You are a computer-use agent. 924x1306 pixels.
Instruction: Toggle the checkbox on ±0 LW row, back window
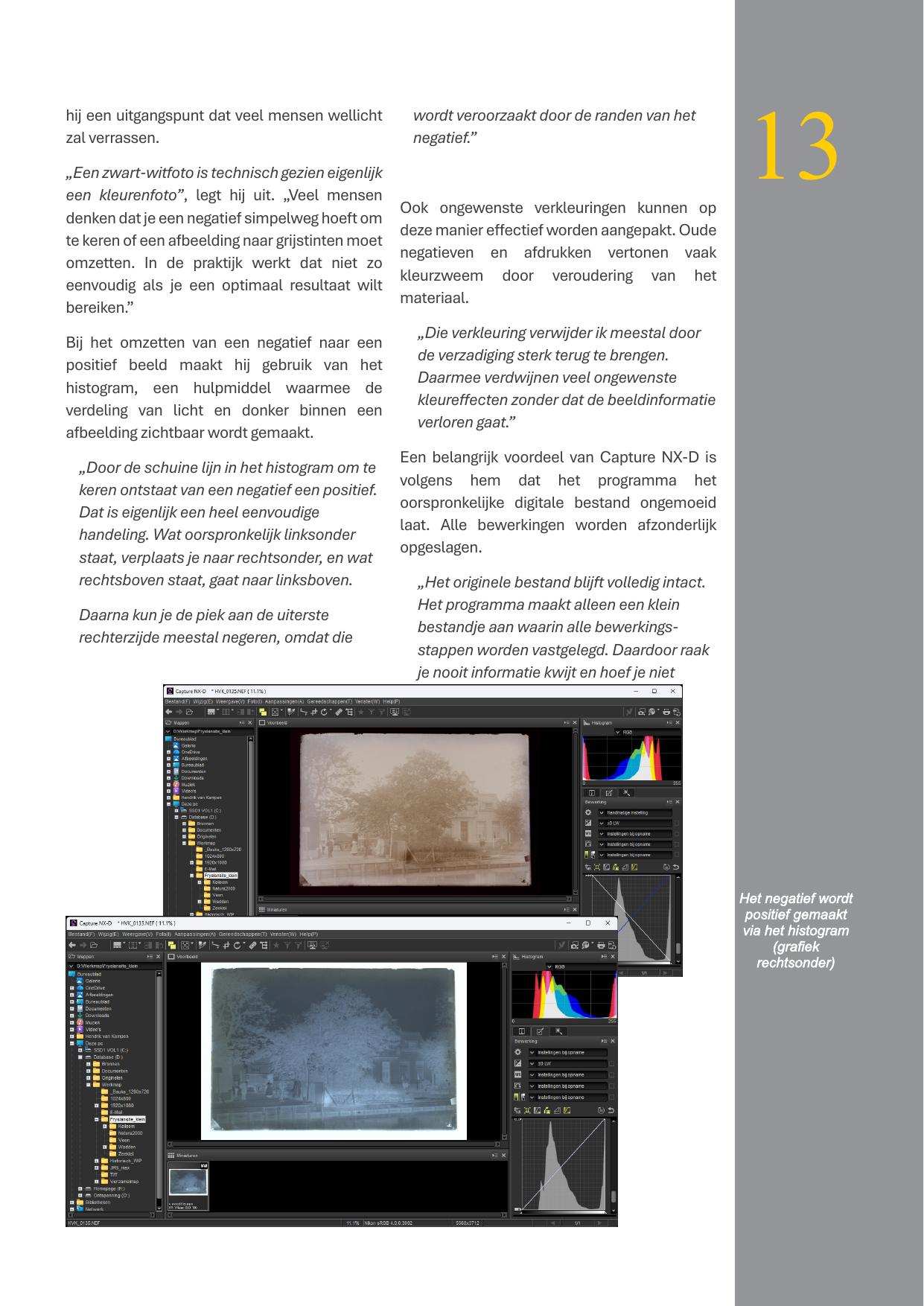677,823
